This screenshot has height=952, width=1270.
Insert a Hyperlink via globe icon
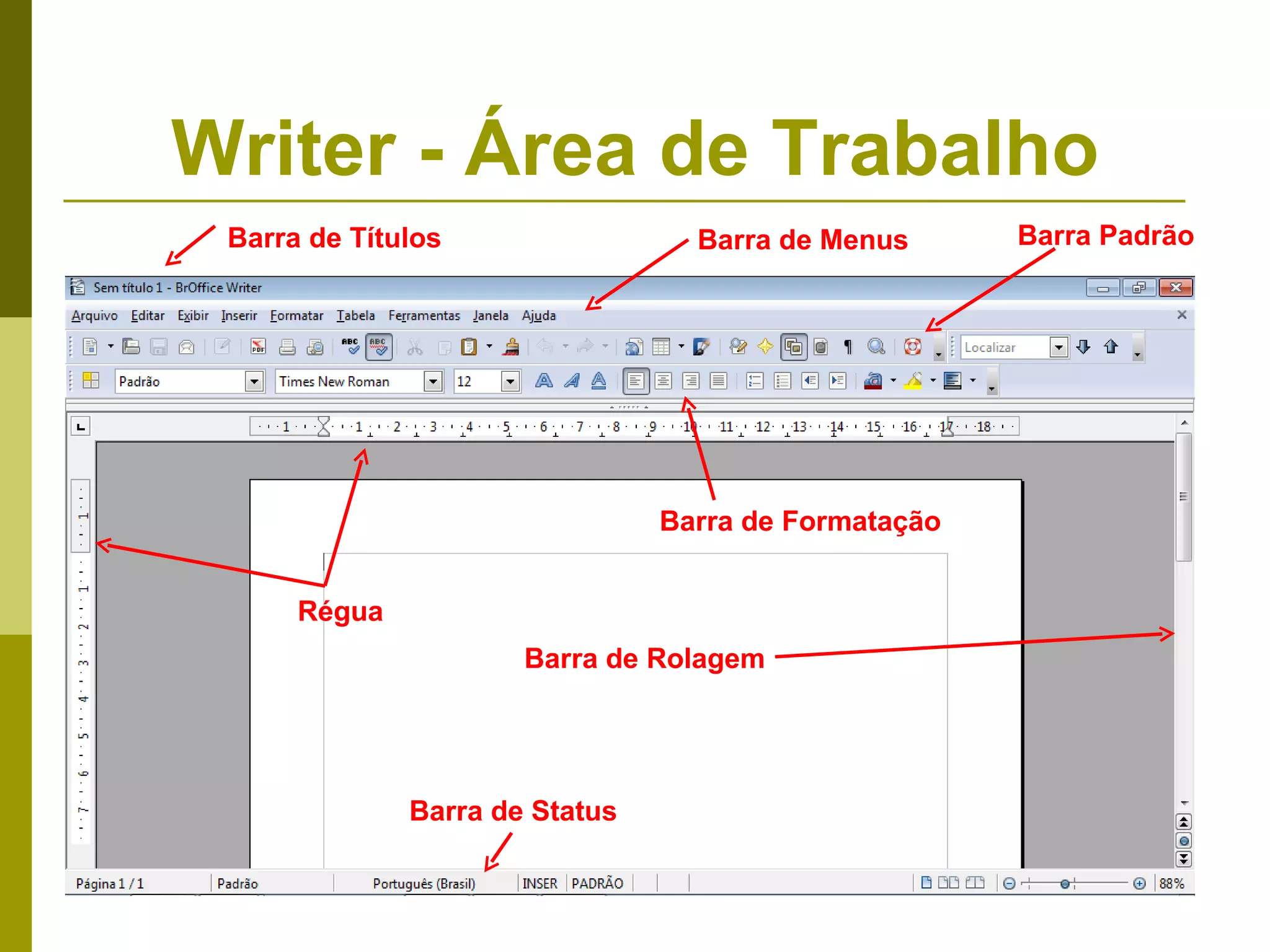pos(633,346)
